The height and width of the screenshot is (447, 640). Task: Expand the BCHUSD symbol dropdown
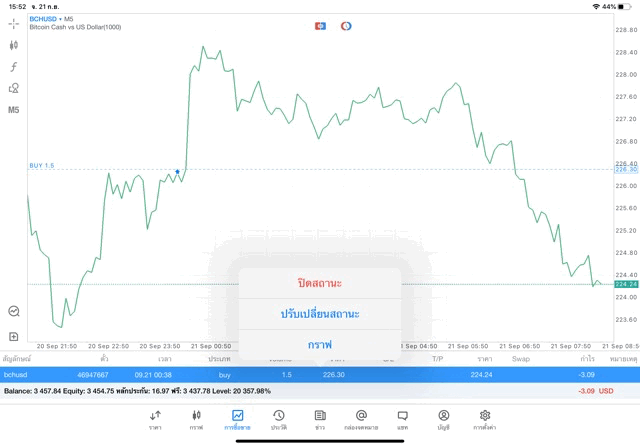(44, 18)
